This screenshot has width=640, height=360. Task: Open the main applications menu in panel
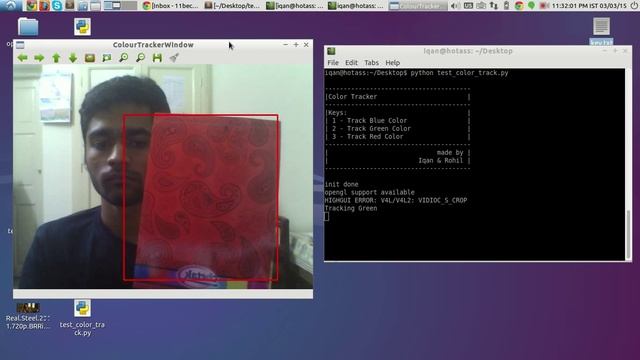pos(11,5)
